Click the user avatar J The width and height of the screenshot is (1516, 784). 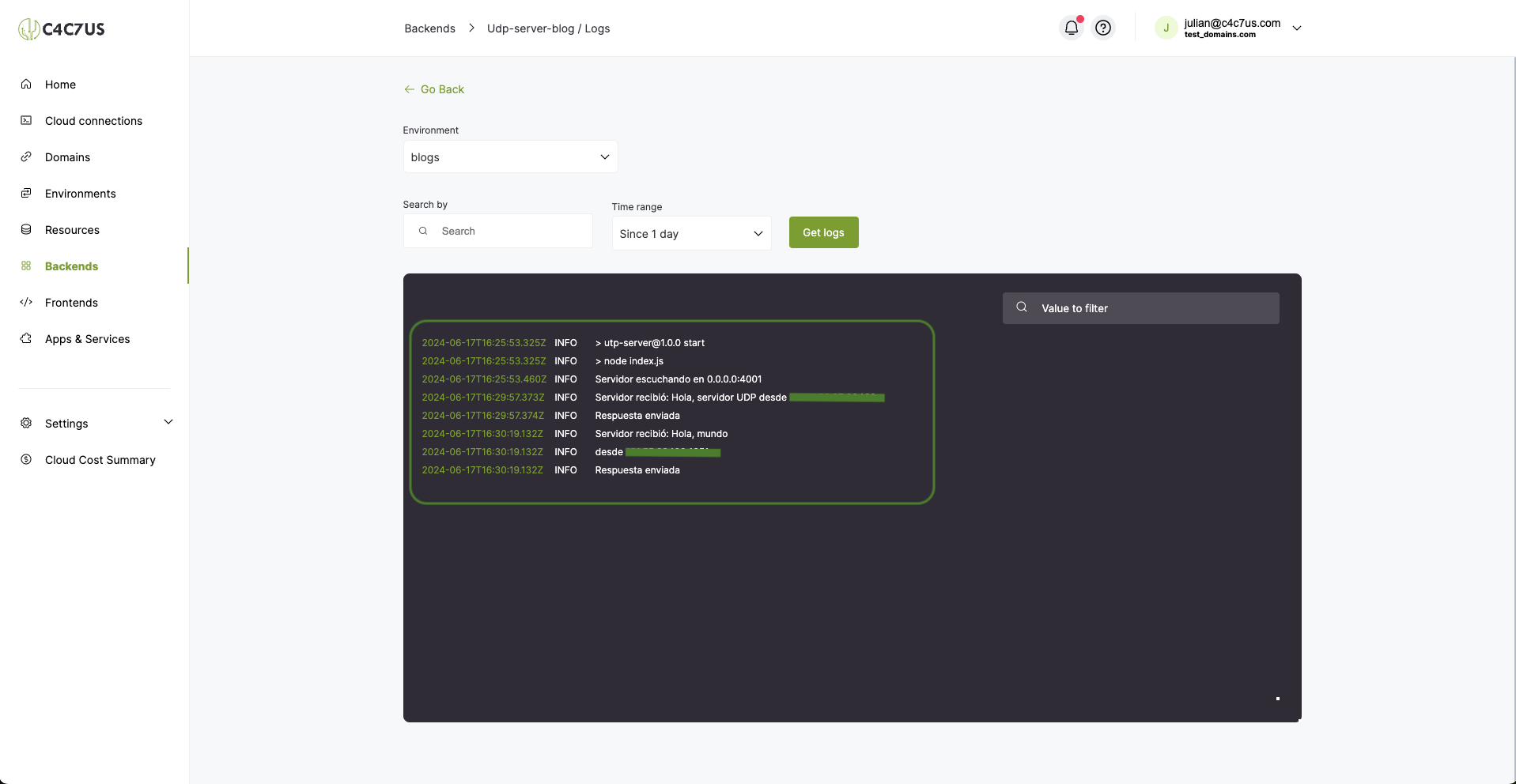click(x=1166, y=28)
